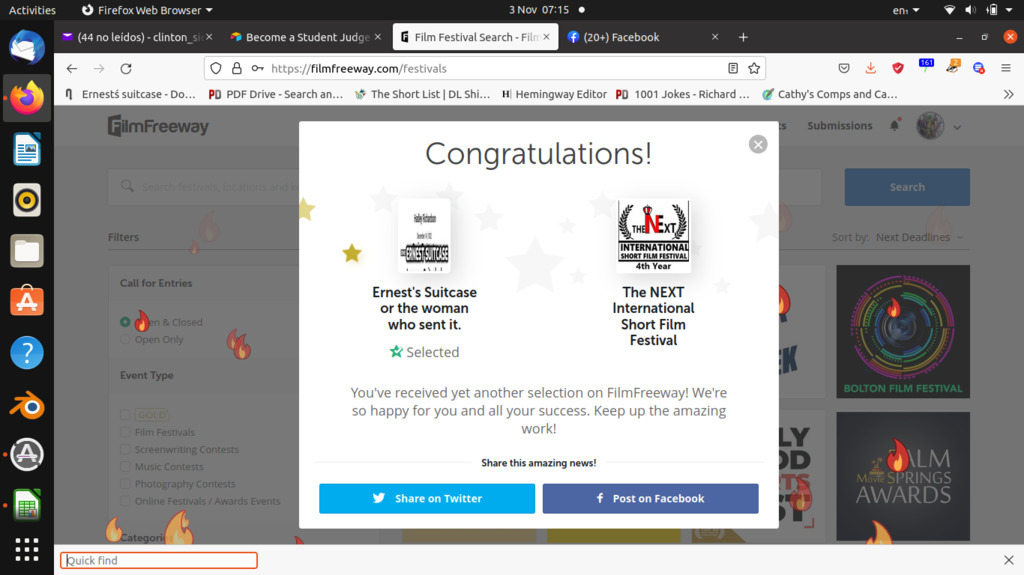Open a new browser tab with the plus icon

click(x=743, y=37)
